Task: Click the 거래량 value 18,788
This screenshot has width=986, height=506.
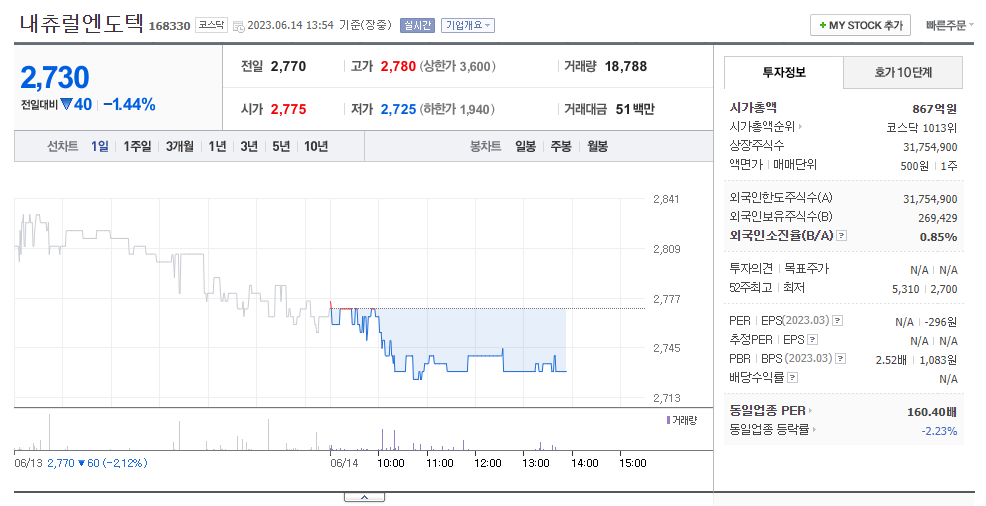Action: (626, 67)
